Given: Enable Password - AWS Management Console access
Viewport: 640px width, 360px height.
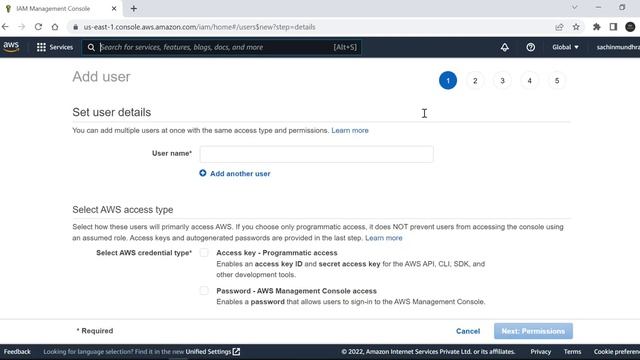Looking at the screenshot, I should point(204,291).
